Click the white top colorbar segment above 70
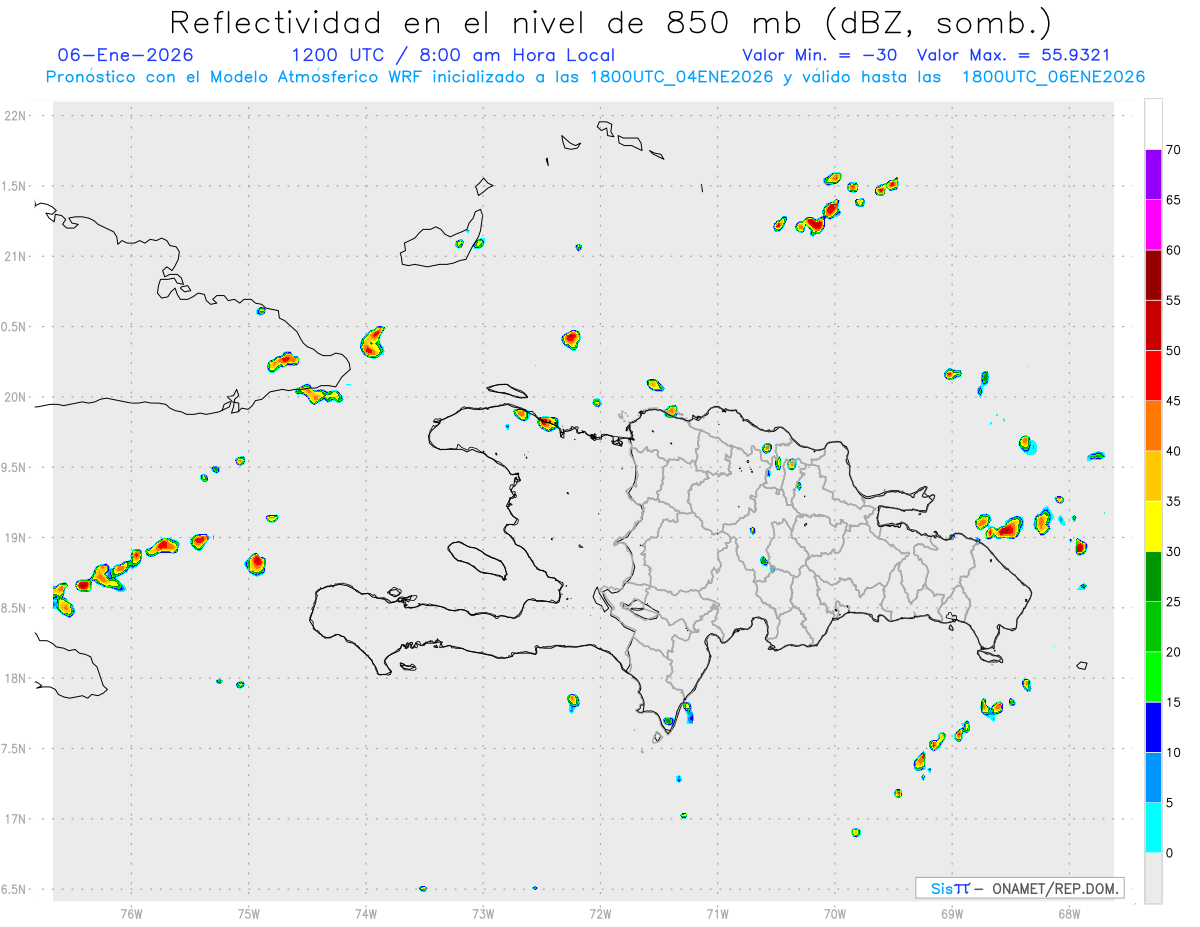The image size is (1200, 927). point(1153,124)
